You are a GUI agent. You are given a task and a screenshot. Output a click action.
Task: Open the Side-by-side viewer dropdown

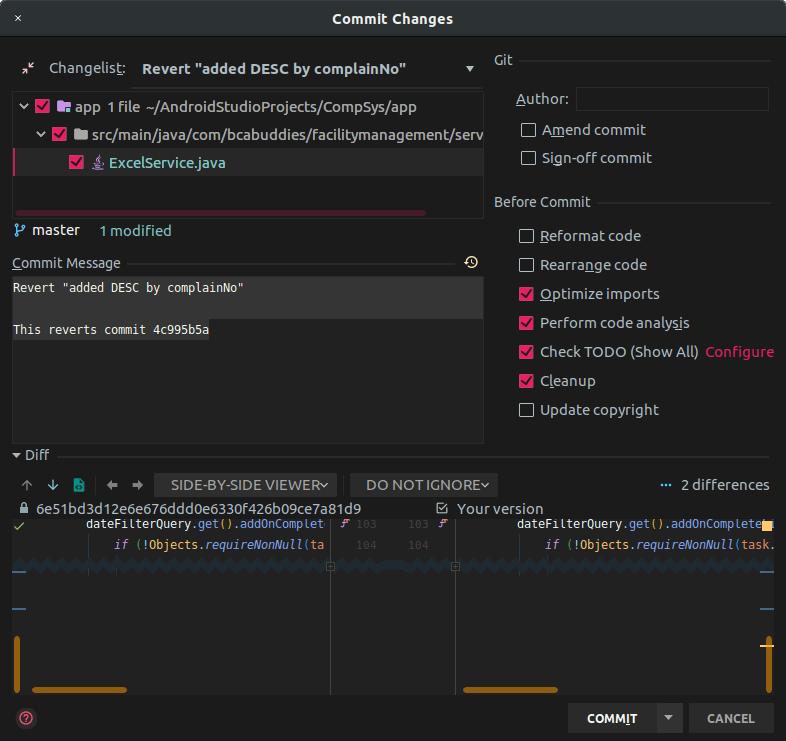tap(246, 485)
